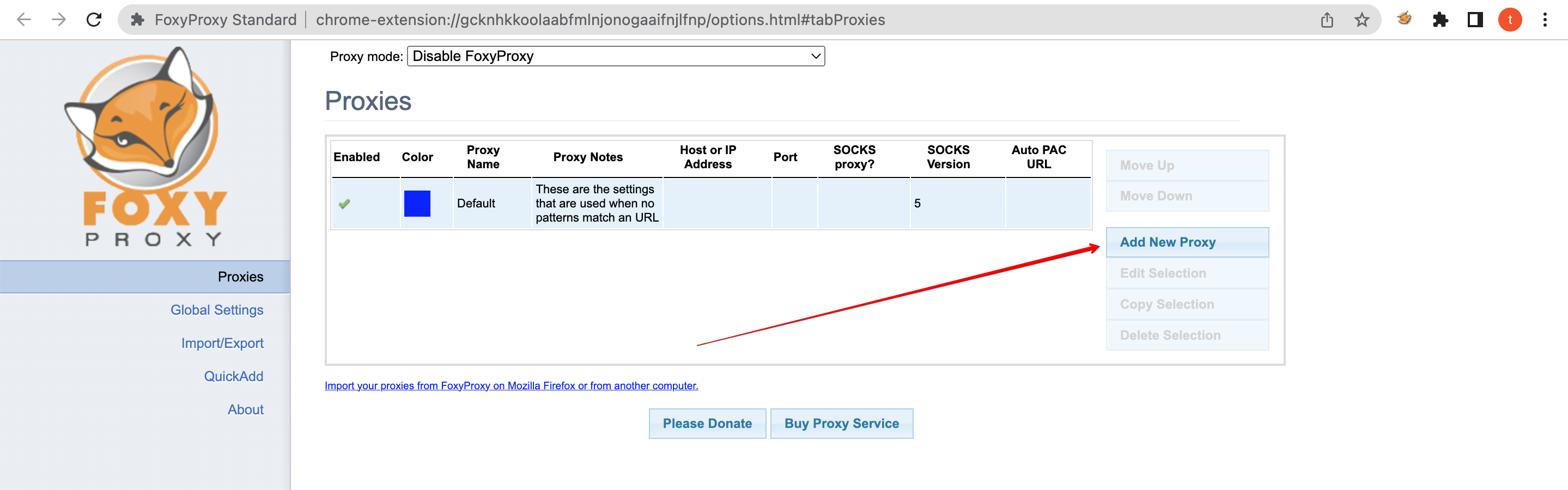This screenshot has height=490, width=1568.
Task: Open the About section
Action: pos(245,410)
